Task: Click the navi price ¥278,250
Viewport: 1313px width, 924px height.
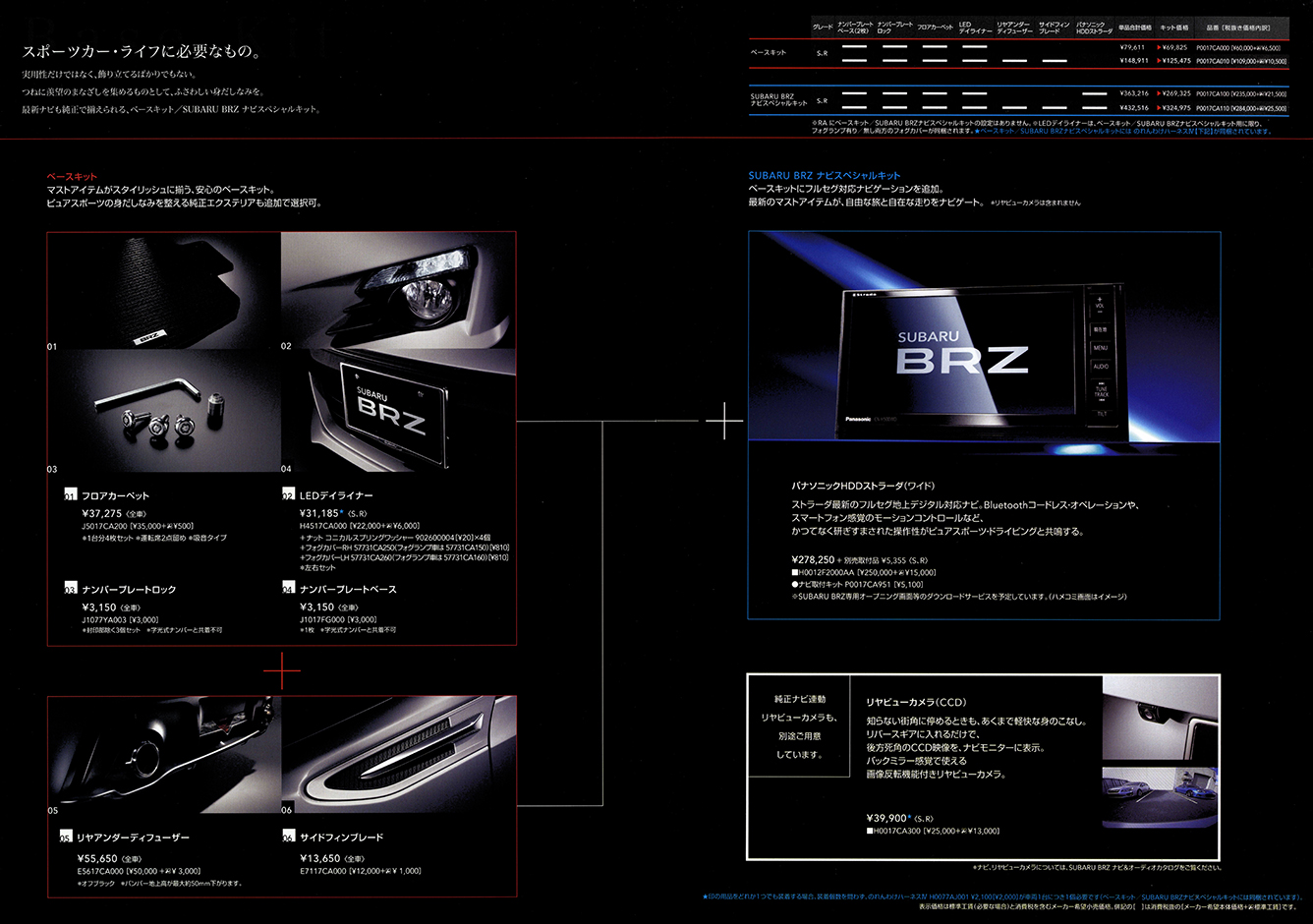Action: click(814, 559)
